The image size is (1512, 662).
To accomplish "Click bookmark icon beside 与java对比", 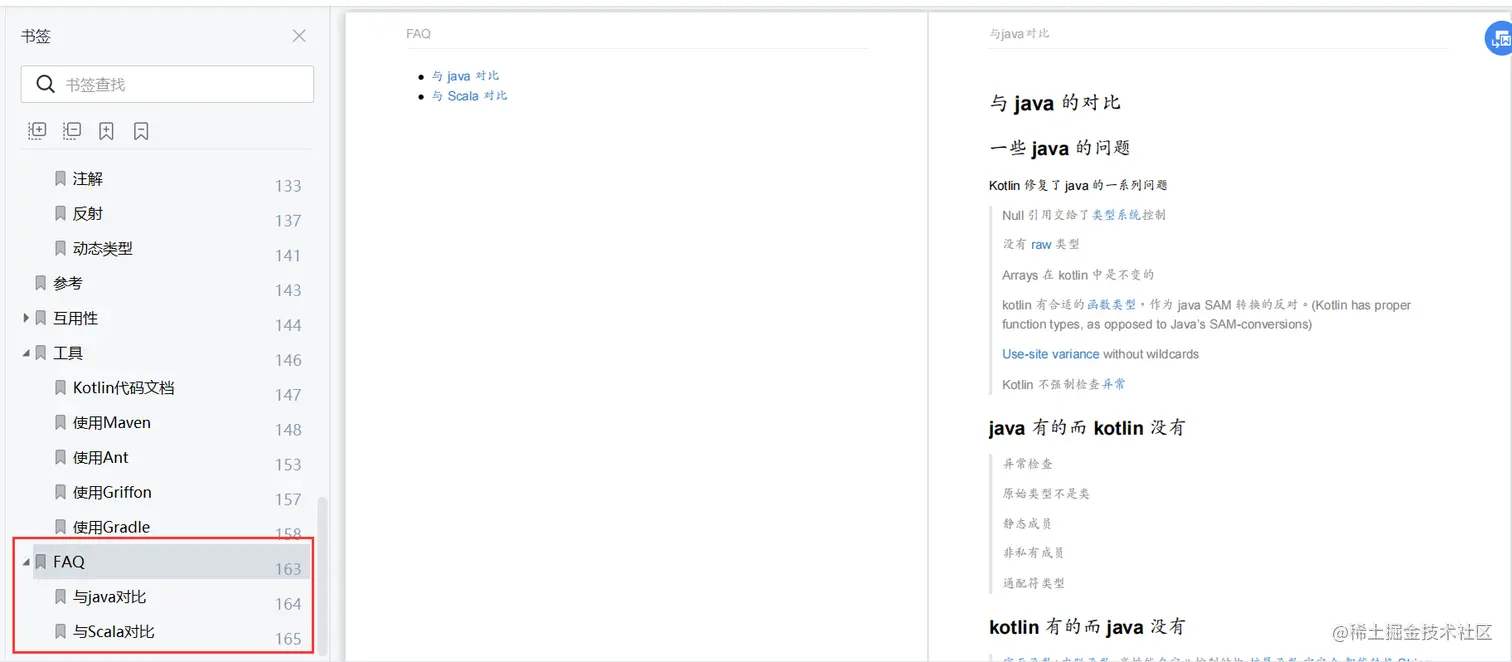I will [x=60, y=597].
